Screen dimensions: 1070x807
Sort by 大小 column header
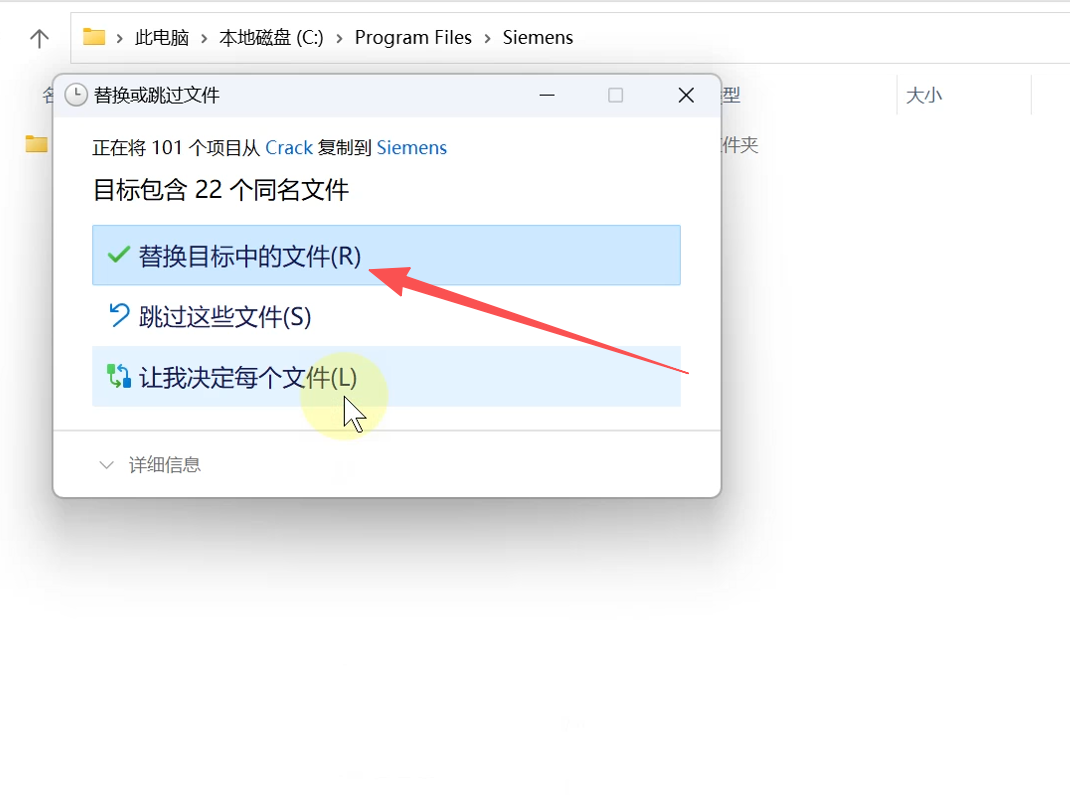[924, 96]
